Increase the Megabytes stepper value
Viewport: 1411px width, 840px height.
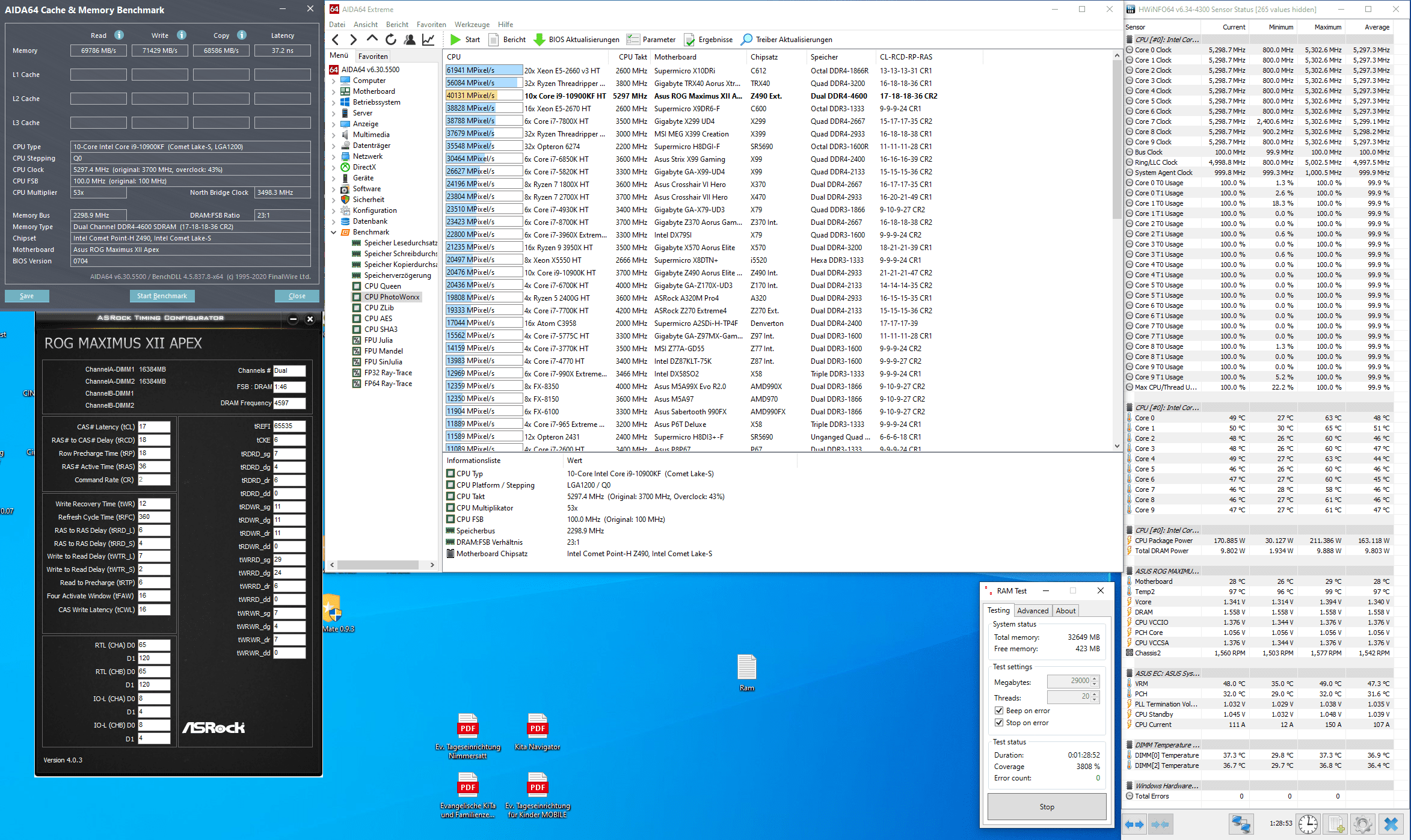[x=1095, y=678]
